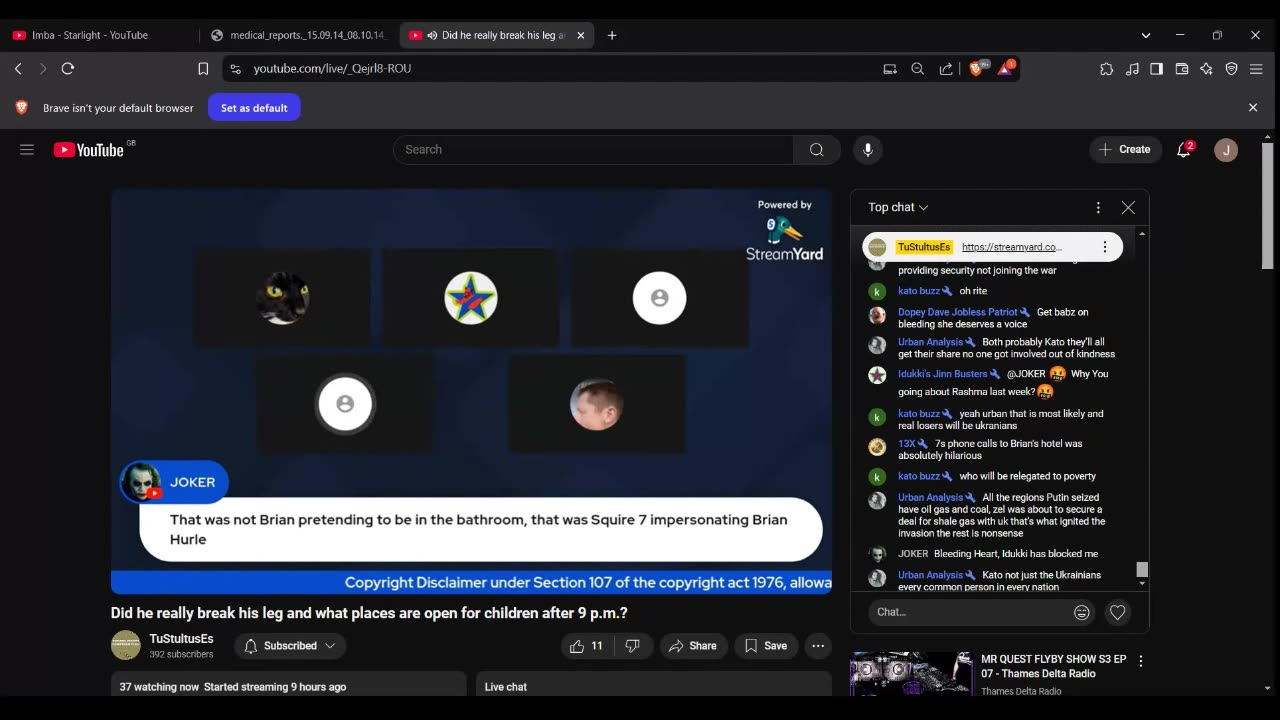Save the video to playlist
The width and height of the screenshot is (1280, 720).
pos(766,646)
